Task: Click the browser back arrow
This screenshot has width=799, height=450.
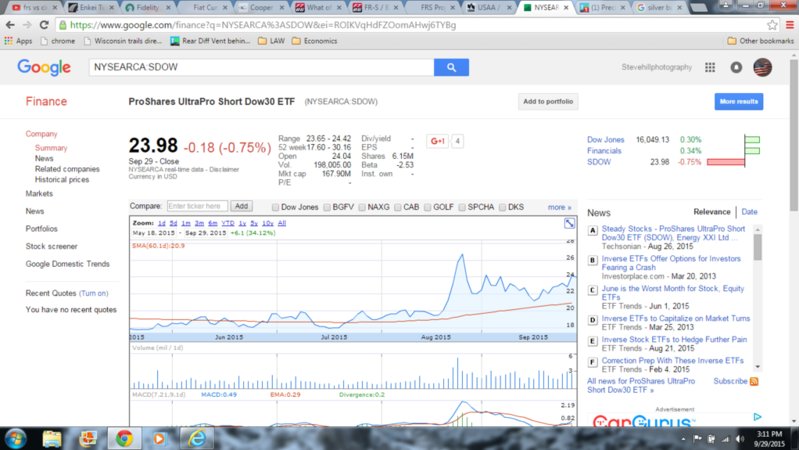Action: coord(10,24)
